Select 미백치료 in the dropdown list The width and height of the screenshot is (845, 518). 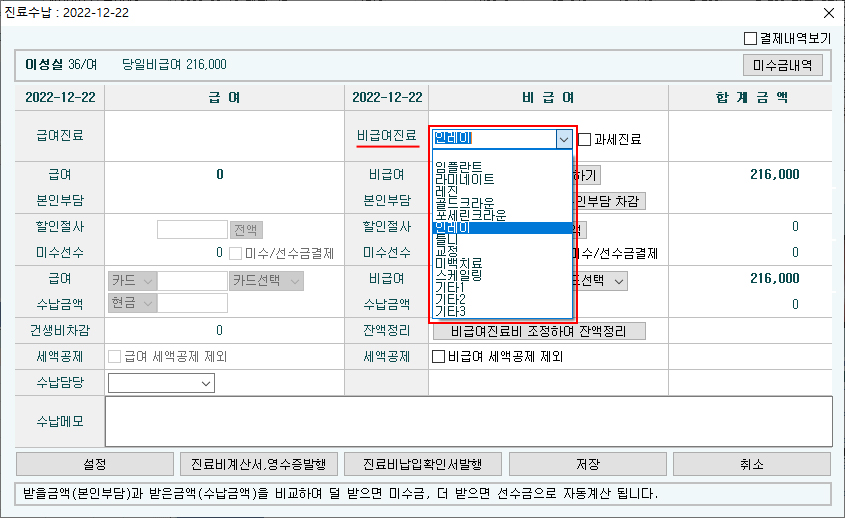tap(459, 263)
